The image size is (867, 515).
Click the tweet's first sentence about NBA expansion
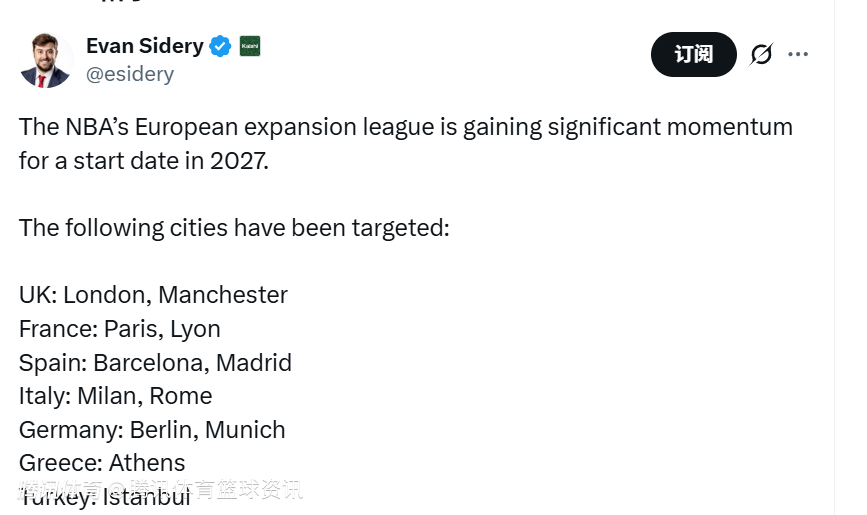click(x=405, y=127)
